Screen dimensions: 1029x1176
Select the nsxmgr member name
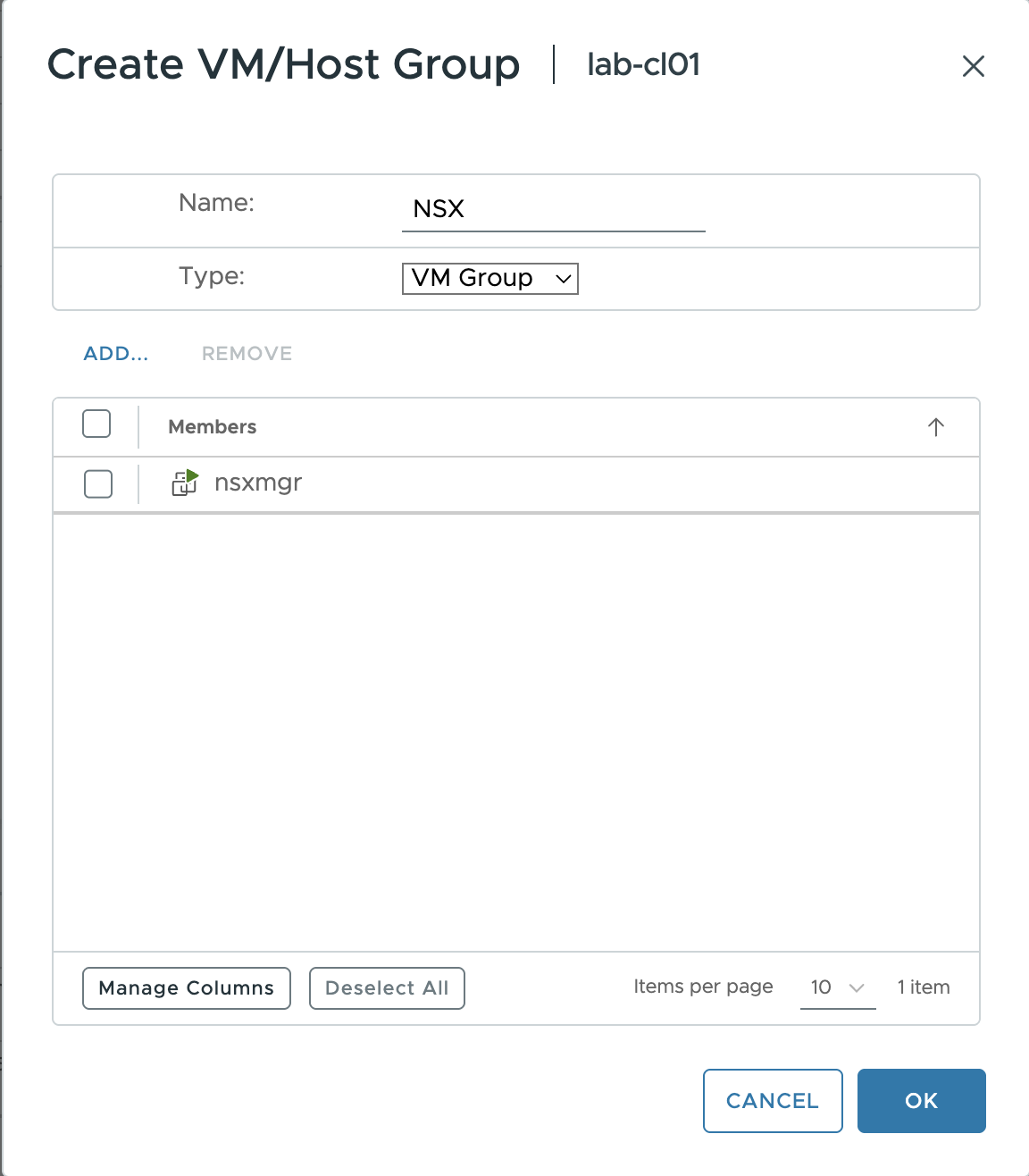tap(258, 483)
